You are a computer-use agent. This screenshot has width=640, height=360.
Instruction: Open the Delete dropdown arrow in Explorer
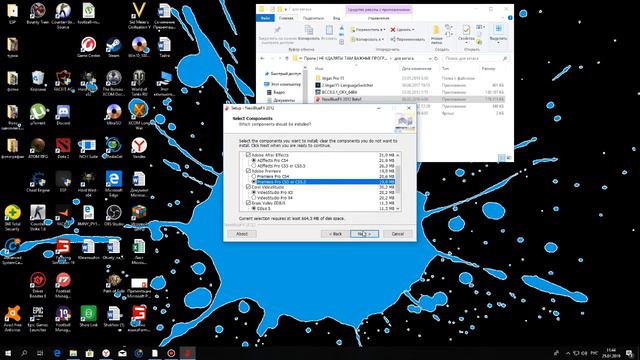[x=413, y=30]
